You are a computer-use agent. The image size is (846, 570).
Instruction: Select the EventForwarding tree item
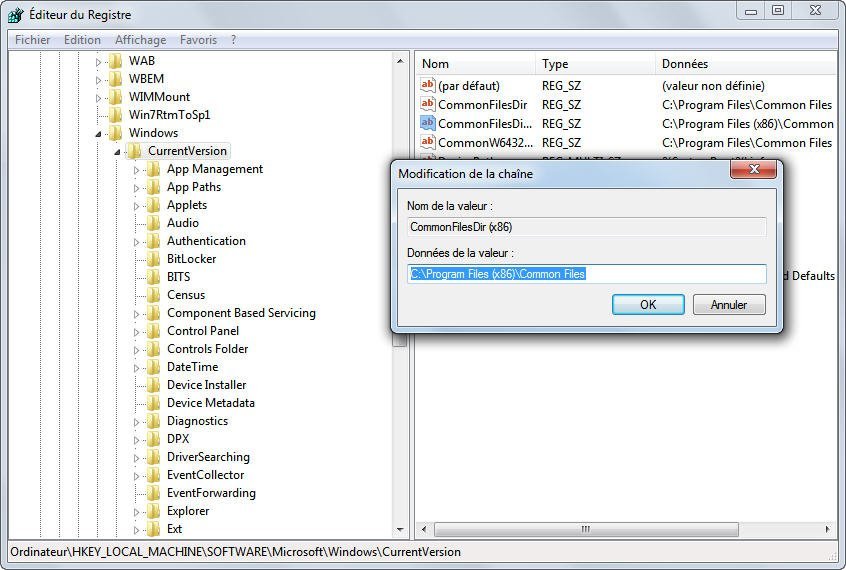[x=211, y=493]
